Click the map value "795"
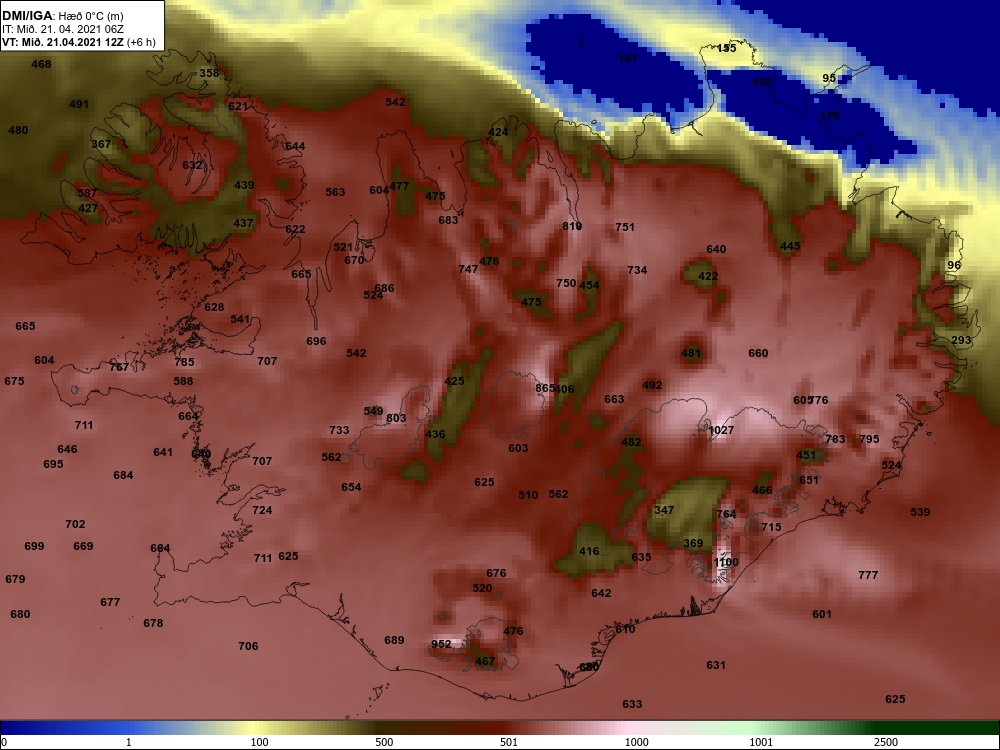Image resolution: width=1000 pixels, height=750 pixels. [869, 439]
